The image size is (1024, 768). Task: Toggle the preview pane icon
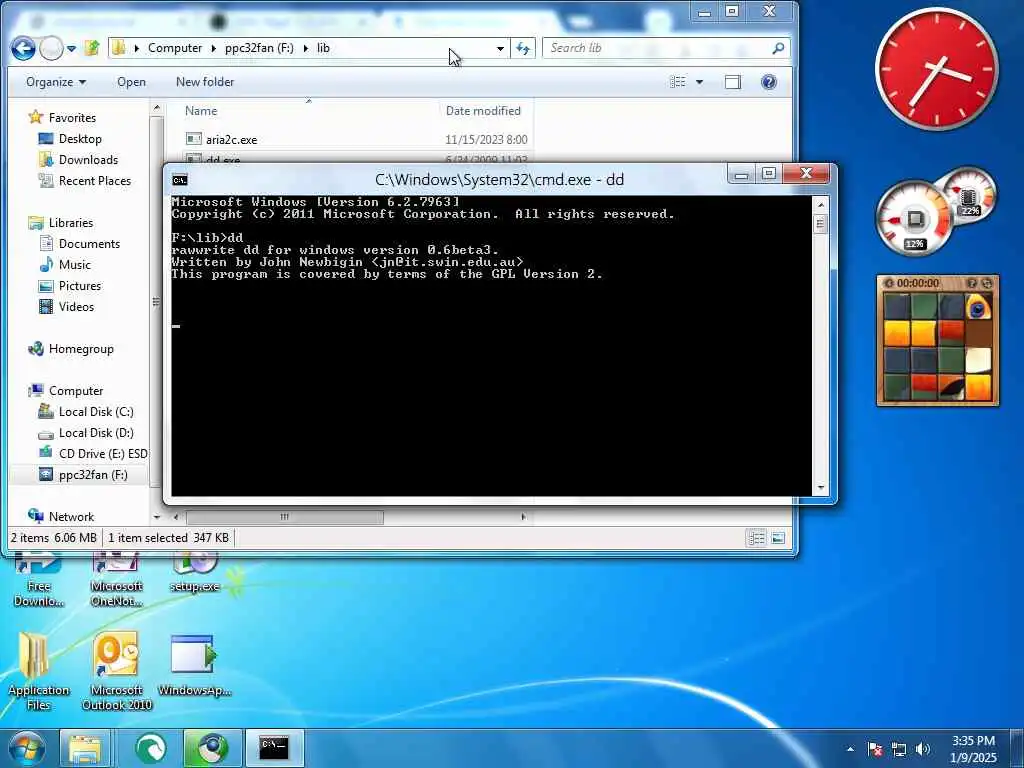(x=733, y=82)
